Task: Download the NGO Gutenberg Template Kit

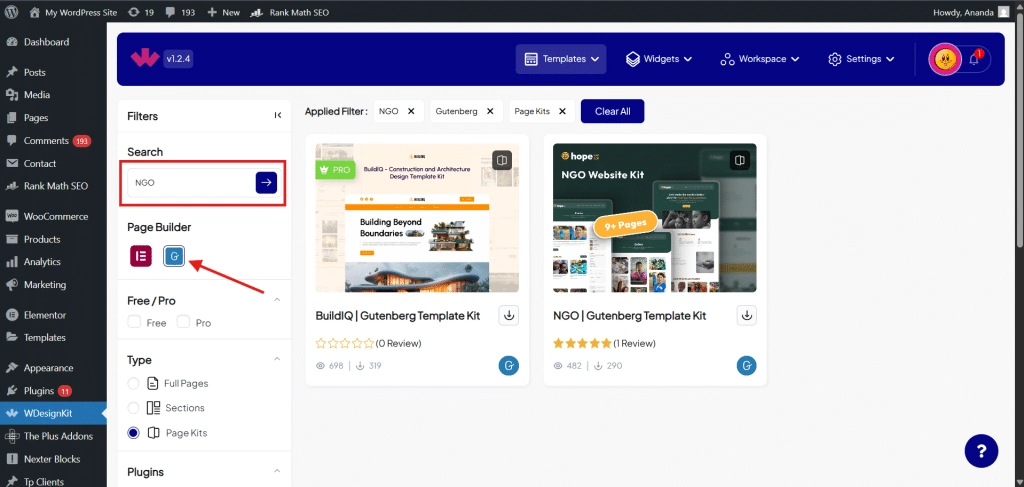Action: (x=747, y=315)
